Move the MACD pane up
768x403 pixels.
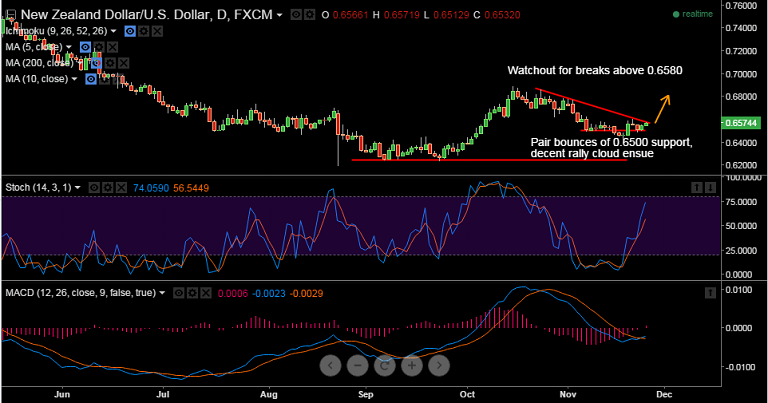710,293
